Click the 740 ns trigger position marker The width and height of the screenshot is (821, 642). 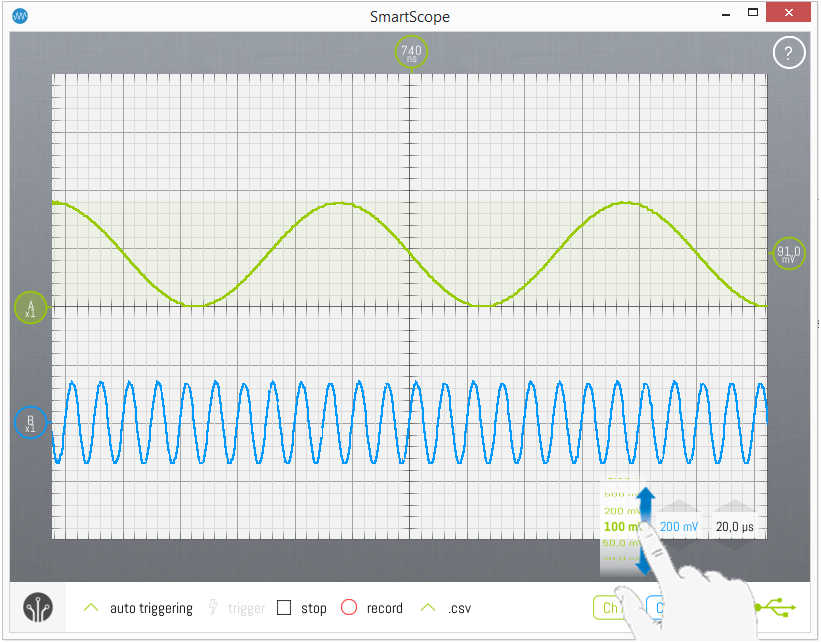[x=411, y=53]
